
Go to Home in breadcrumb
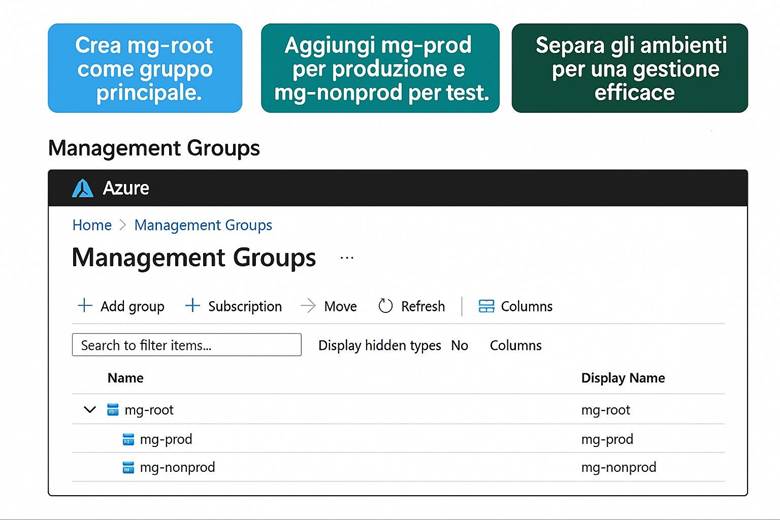(91, 225)
